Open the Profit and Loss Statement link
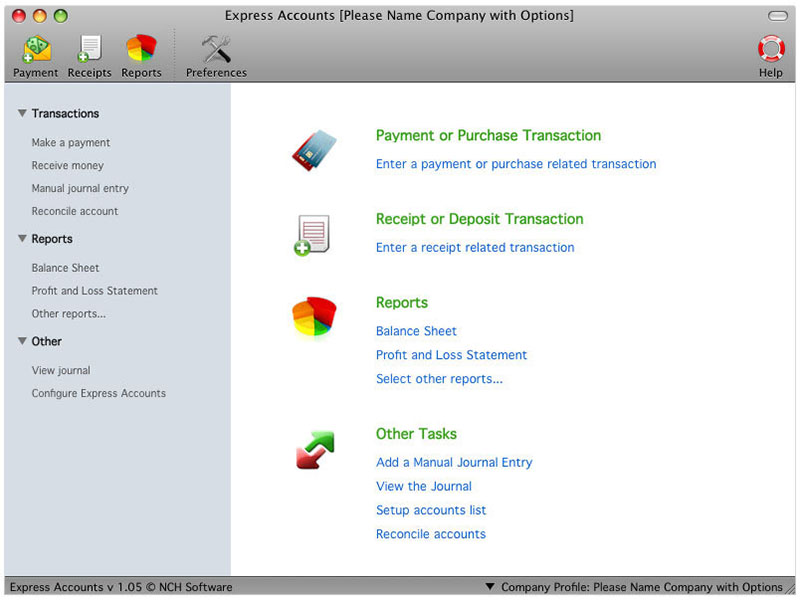The width and height of the screenshot is (800, 602). (x=451, y=354)
